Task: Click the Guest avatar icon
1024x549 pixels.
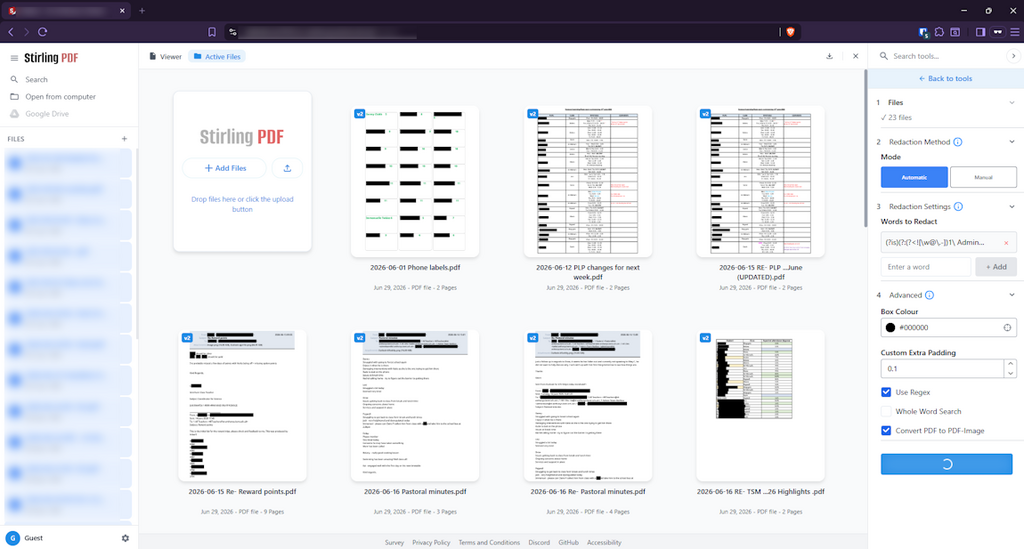Action: coord(12,538)
